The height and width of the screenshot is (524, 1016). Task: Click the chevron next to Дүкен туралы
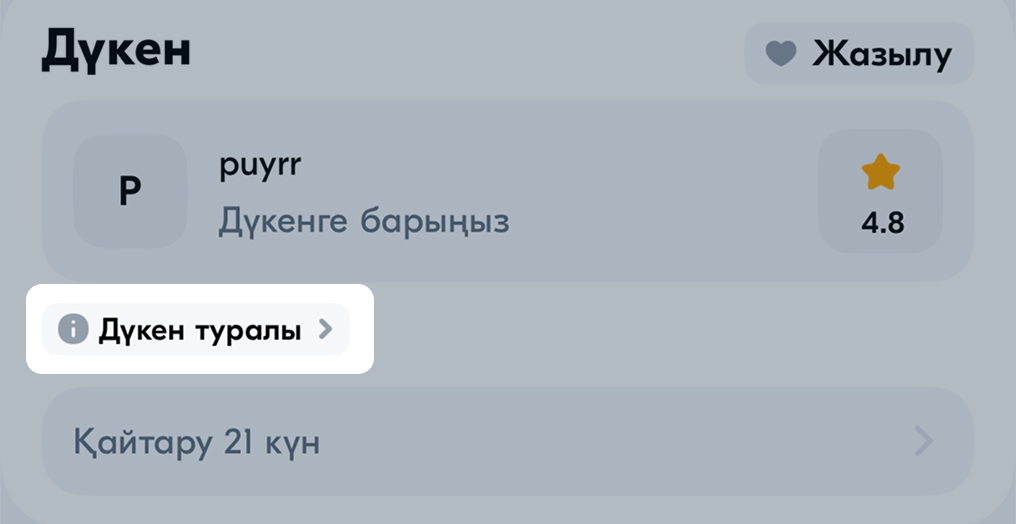(325, 330)
